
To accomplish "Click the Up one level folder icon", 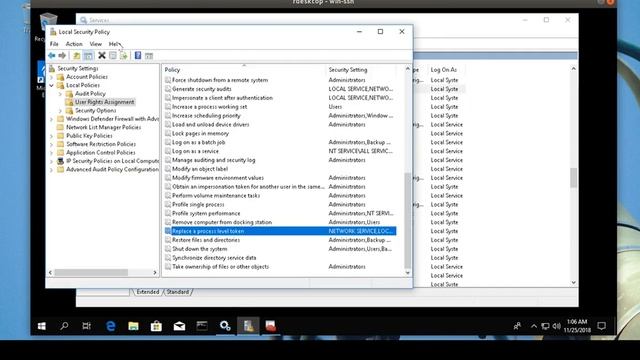I will (76, 56).
